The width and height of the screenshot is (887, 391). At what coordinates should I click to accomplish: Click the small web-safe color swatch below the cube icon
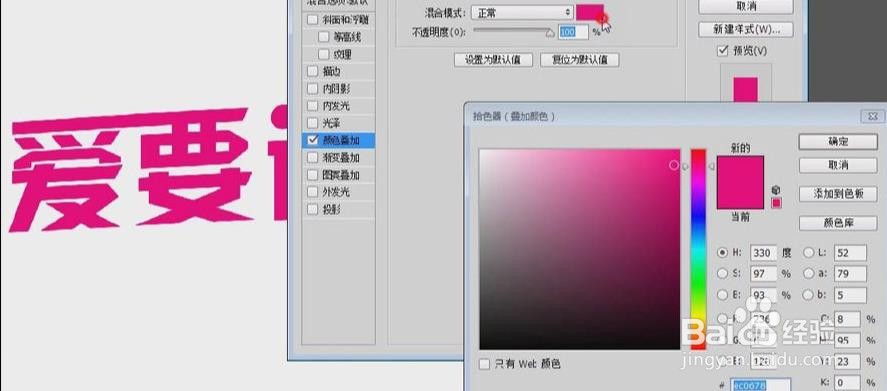(776, 203)
